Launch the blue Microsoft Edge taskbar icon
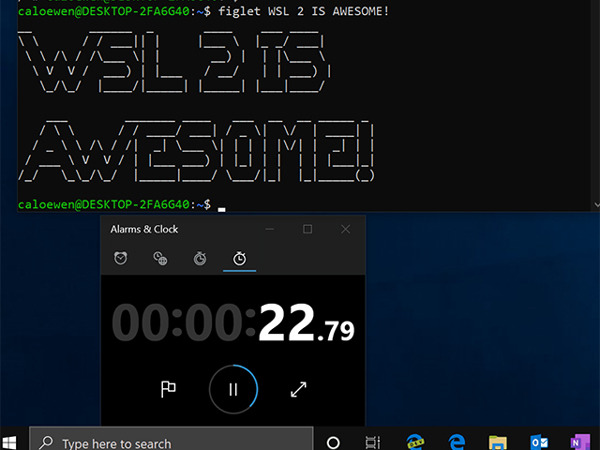The height and width of the screenshot is (450, 600). pyautogui.click(x=457, y=442)
